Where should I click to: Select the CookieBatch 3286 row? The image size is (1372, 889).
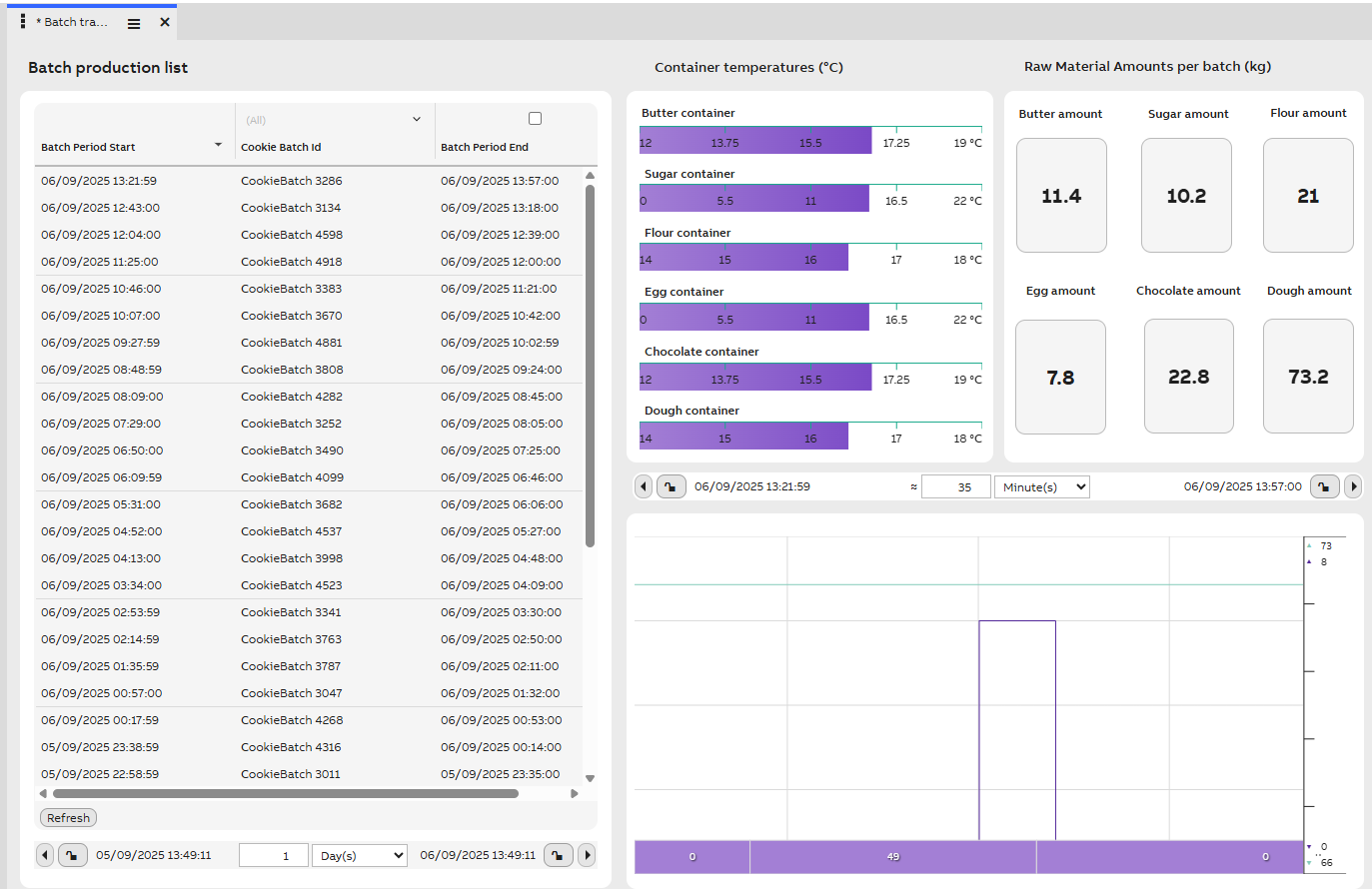pos(300,181)
